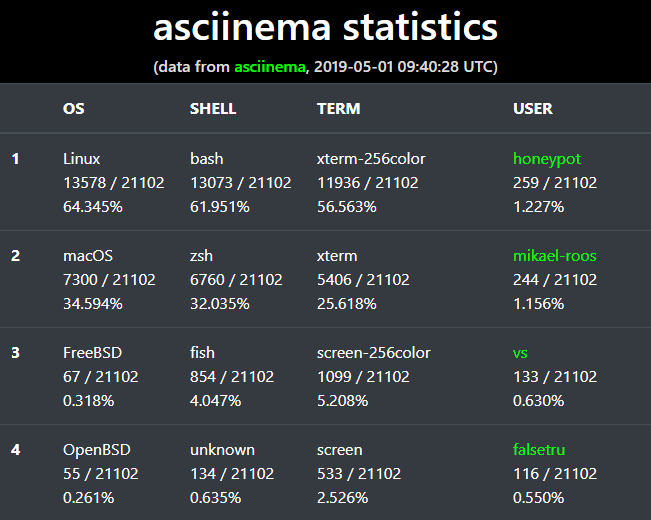Click rank number 4

pyautogui.click(x=15, y=450)
